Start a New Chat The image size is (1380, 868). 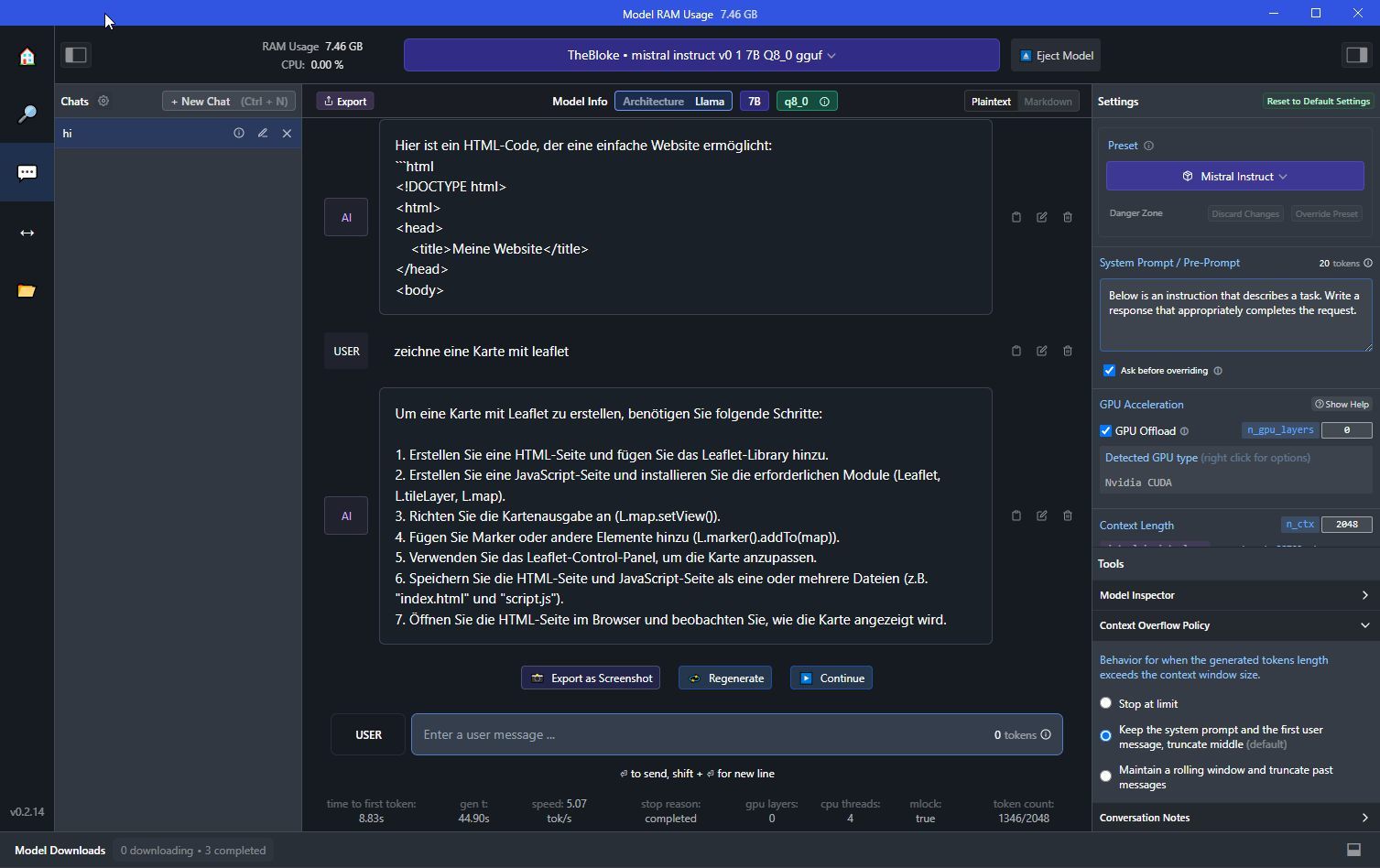pyautogui.click(x=229, y=101)
